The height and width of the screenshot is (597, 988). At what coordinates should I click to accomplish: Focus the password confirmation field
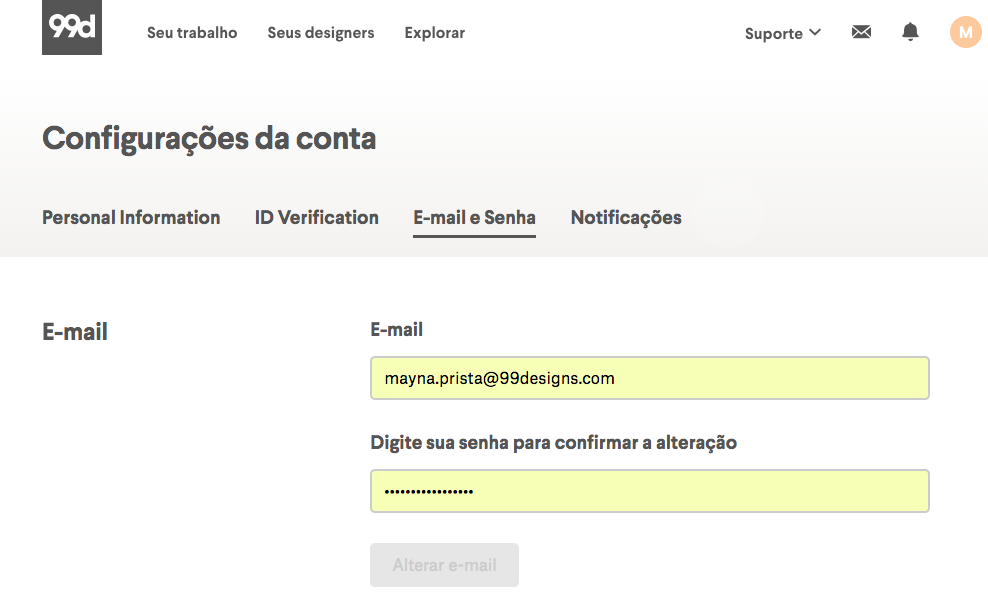tap(650, 491)
